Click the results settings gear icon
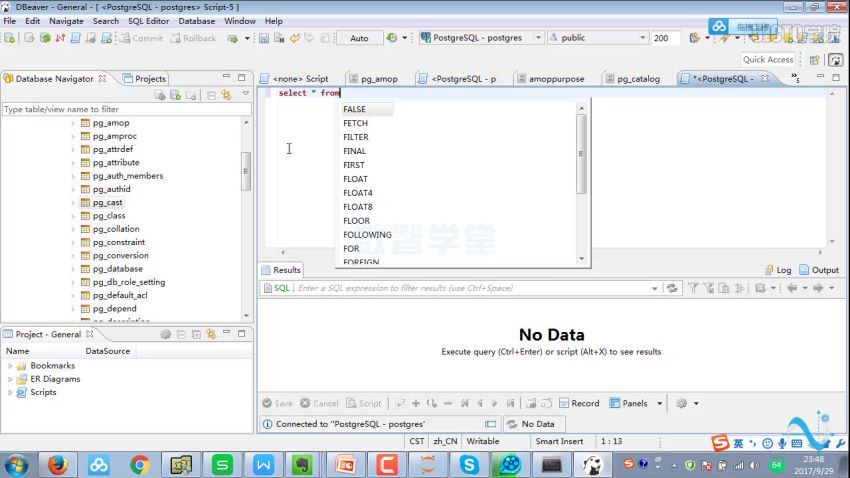850x478 pixels. pos(760,288)
